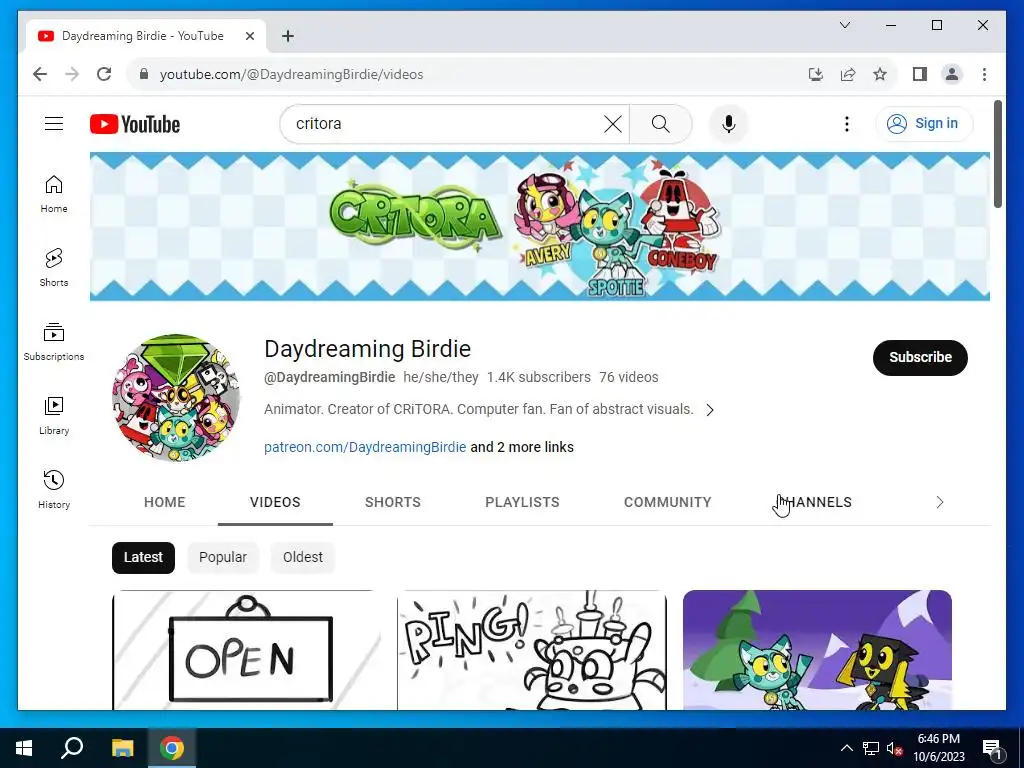Click Chrome forward arrow
Image resolution: width=1024 pixels, height=768 pixels.
click(x=72, y=74)
